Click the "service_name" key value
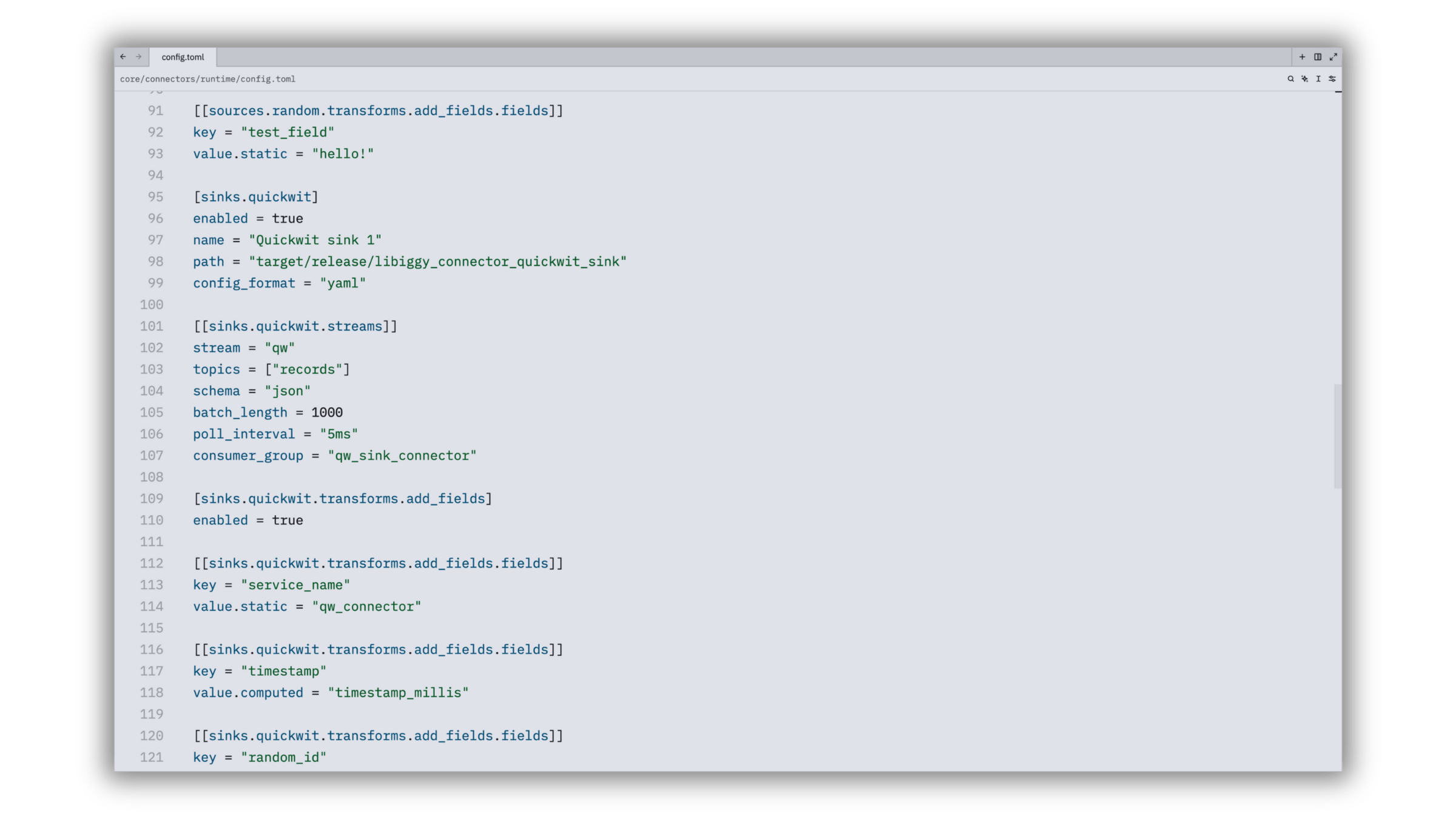 [x=295, y=585]
